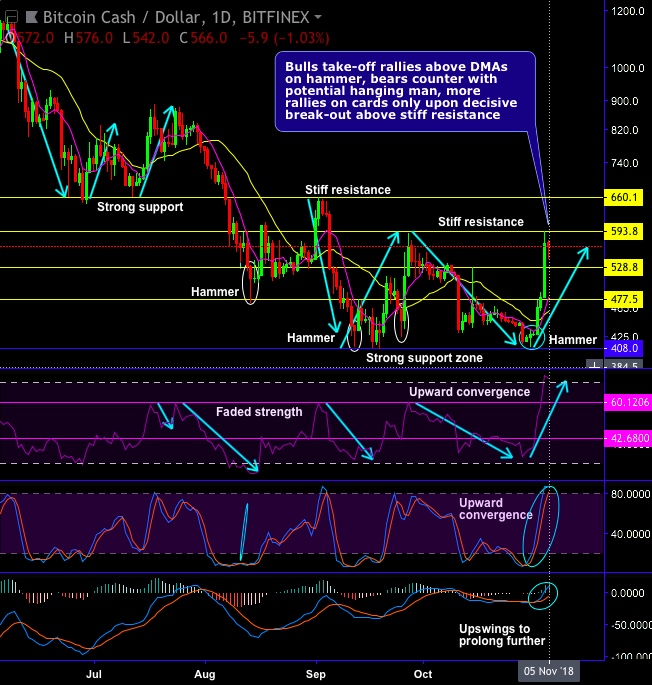Select the 'Strong support' text annotation

[140, 207]
